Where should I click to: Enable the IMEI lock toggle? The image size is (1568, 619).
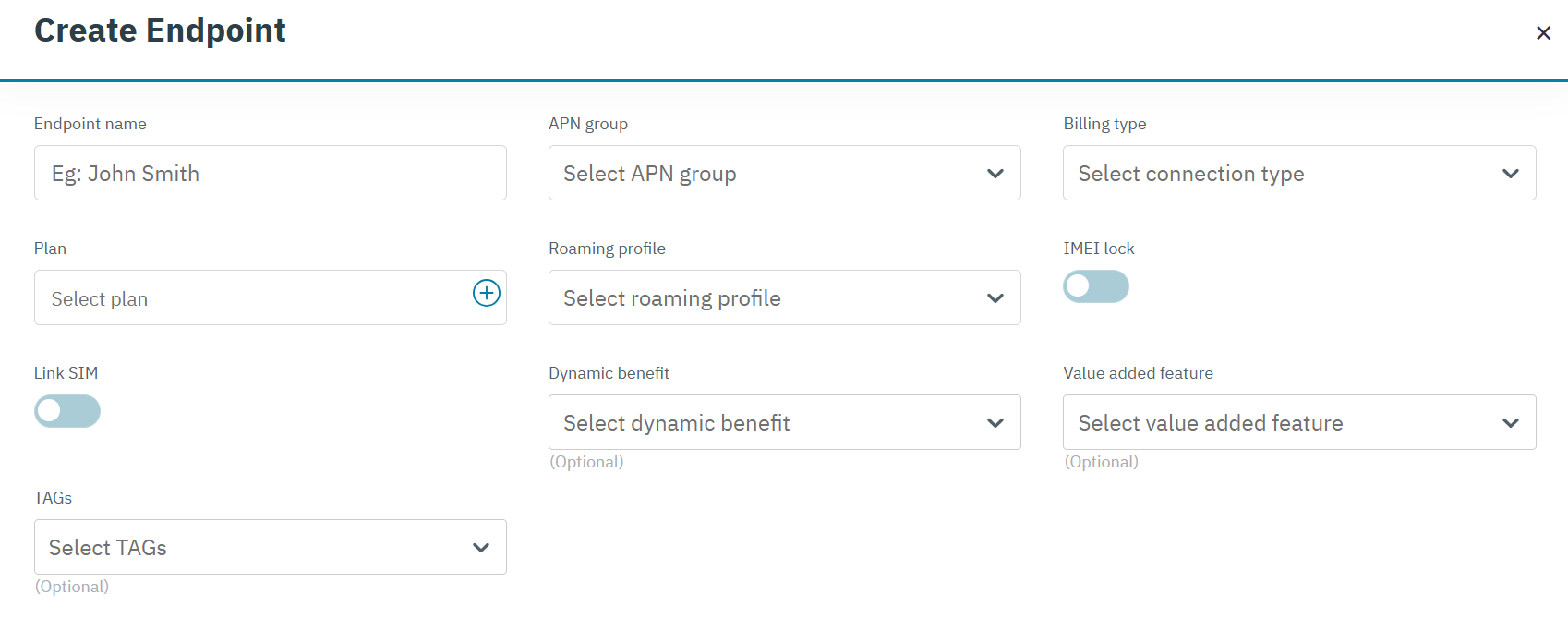(1095, 286)
